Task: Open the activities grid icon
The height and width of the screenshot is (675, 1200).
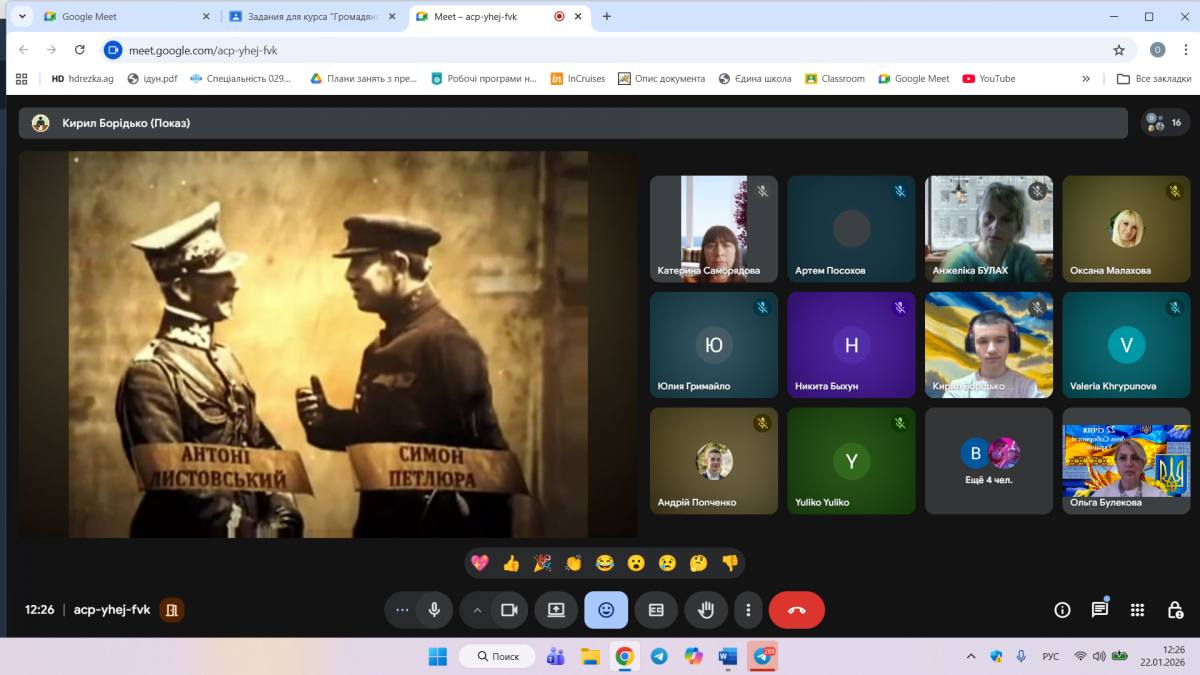Action: tap(1137, 610)
